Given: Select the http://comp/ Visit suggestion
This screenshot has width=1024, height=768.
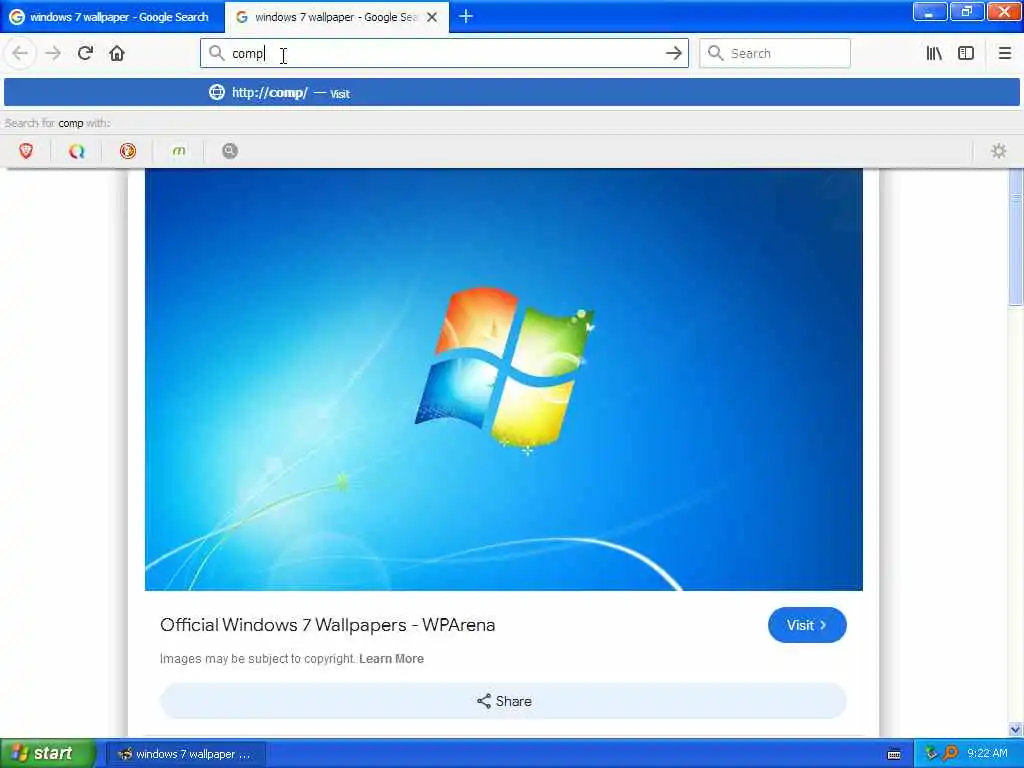Looking at the screenshot, I should [512, 92].
